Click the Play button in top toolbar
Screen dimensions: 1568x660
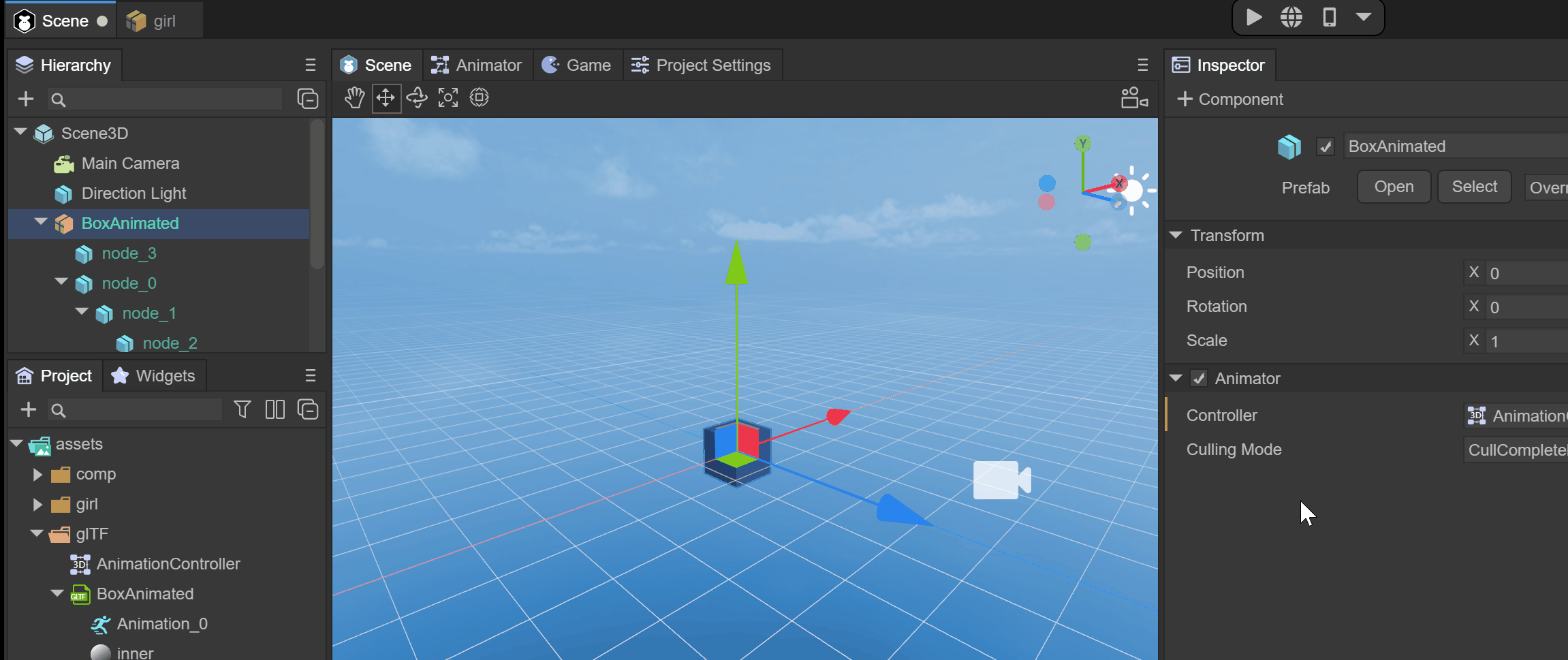(1254, 17)
